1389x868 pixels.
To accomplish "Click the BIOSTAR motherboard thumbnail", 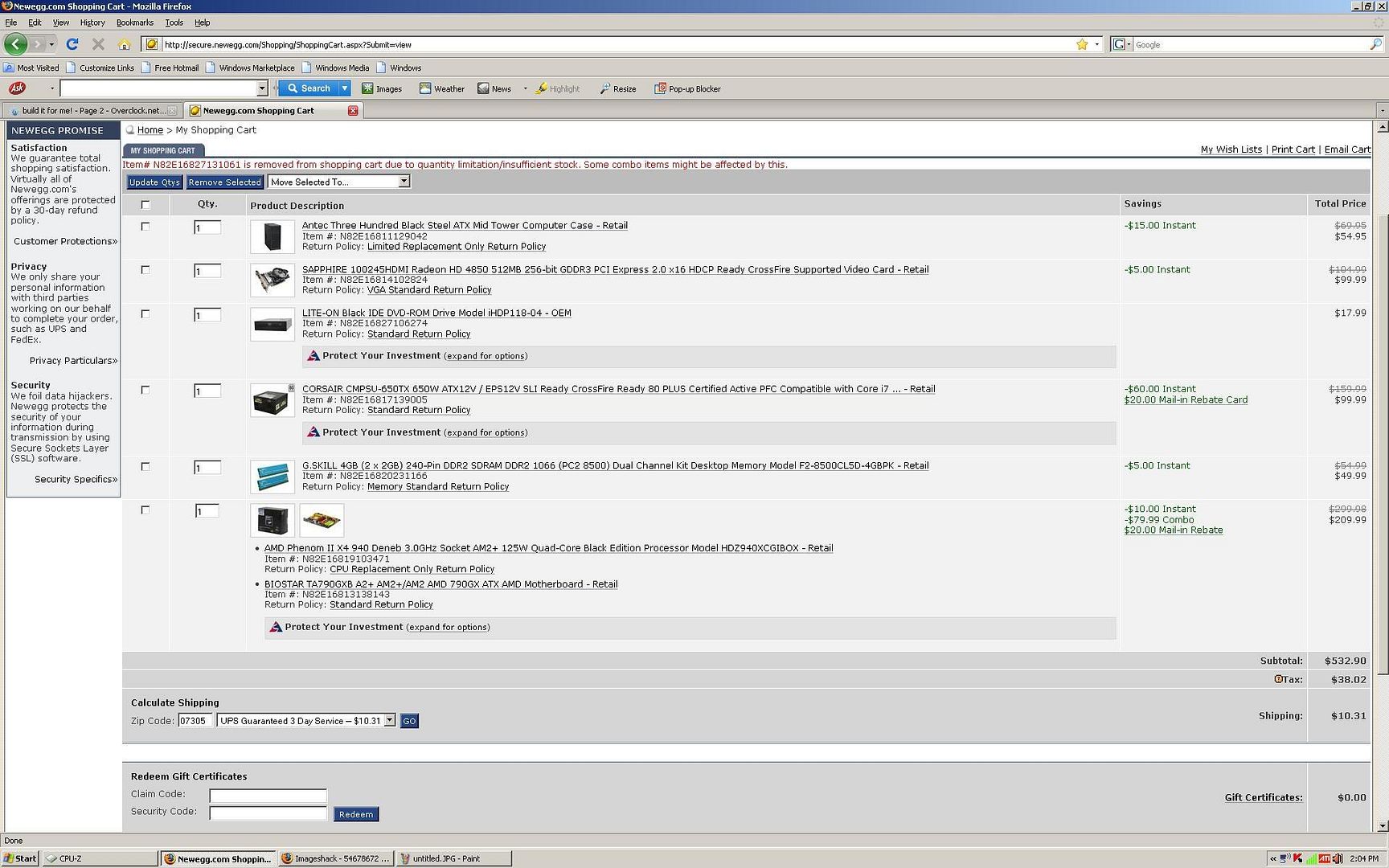I will [322, 521].
